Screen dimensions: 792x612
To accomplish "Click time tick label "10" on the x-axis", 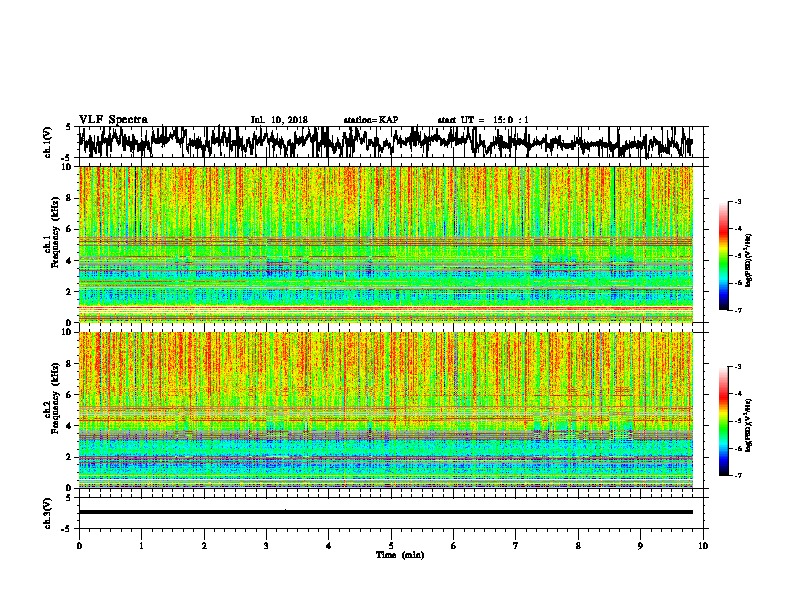I will (x=703, y=546).
